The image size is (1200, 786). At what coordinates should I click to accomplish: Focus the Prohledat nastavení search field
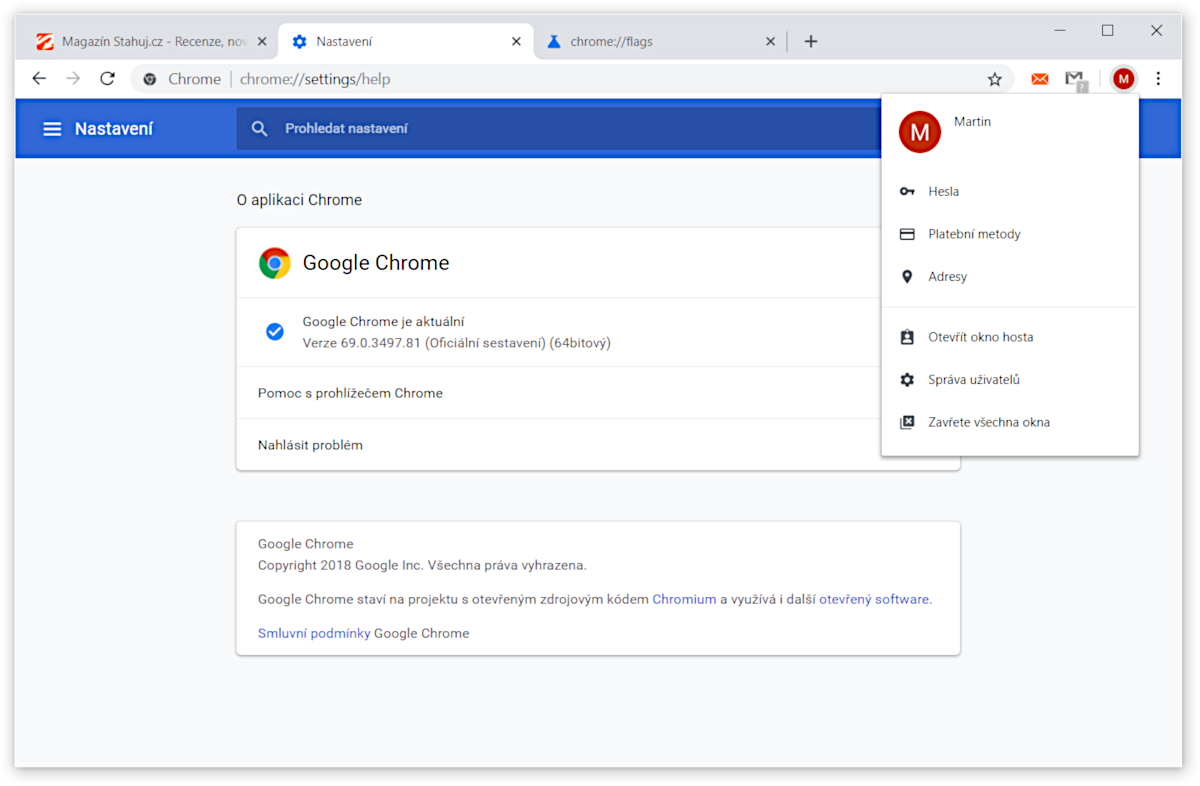point(560,129)
